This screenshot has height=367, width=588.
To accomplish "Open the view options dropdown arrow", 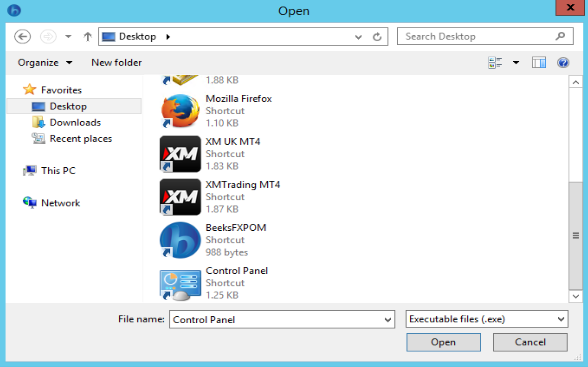I will coord(516,63).
